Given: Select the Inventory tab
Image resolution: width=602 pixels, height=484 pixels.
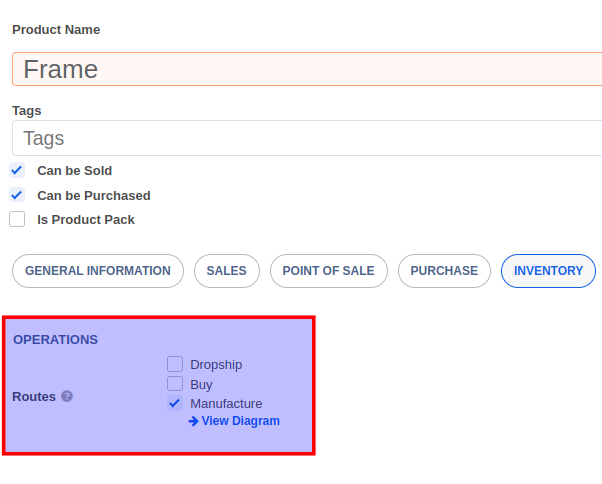Looking at the screenshot, I should coord(548,271).
